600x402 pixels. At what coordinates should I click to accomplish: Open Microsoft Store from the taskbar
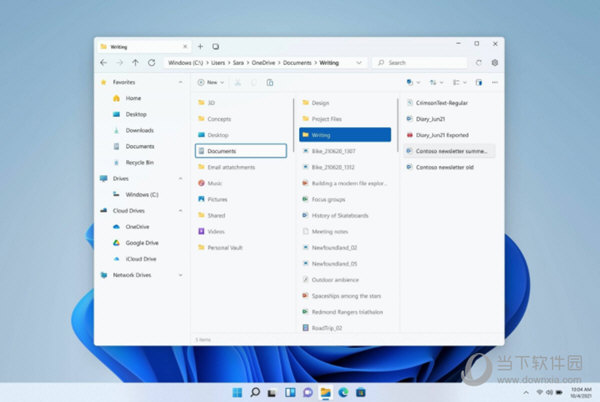361,392
